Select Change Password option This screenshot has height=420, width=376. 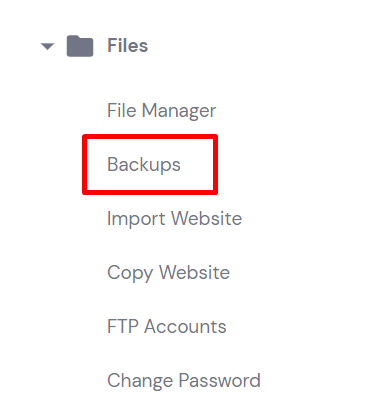pyautogui.click(x=184, y=380)
